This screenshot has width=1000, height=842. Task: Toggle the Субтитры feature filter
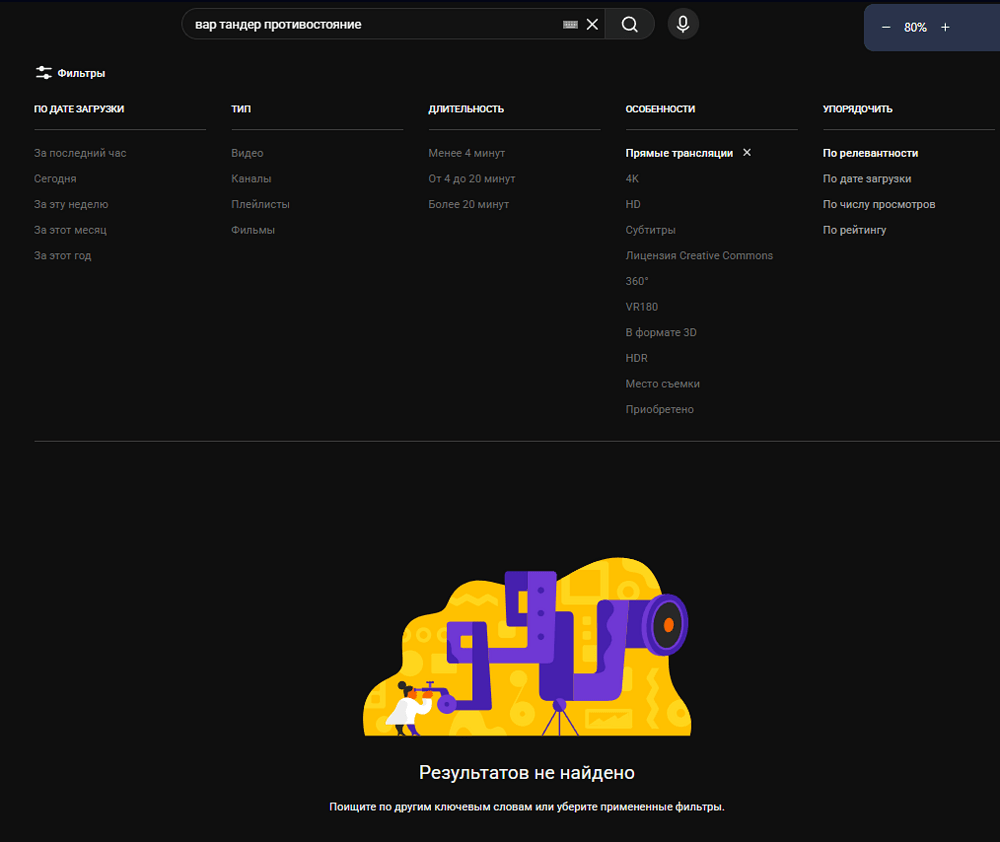(650, 230)
